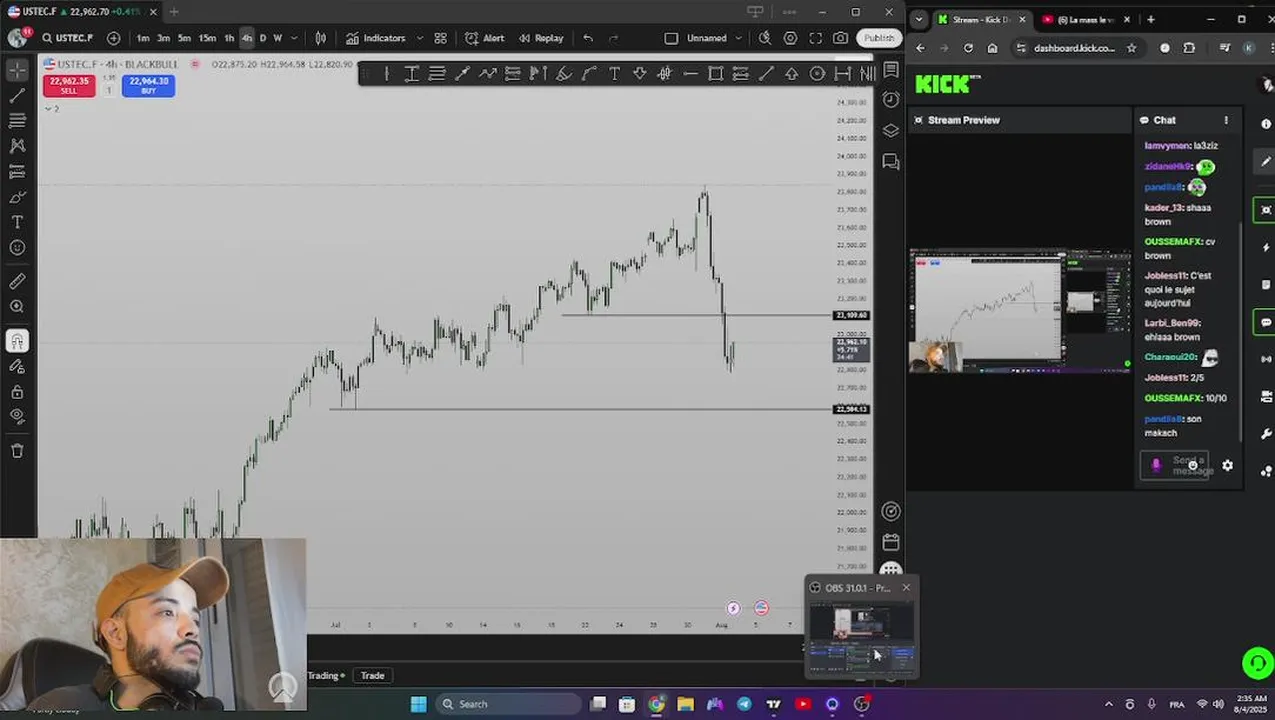Select the ruler Measure tool
Image resolution: width=1275 pixels, height=720 pixels.
(17, 282)
